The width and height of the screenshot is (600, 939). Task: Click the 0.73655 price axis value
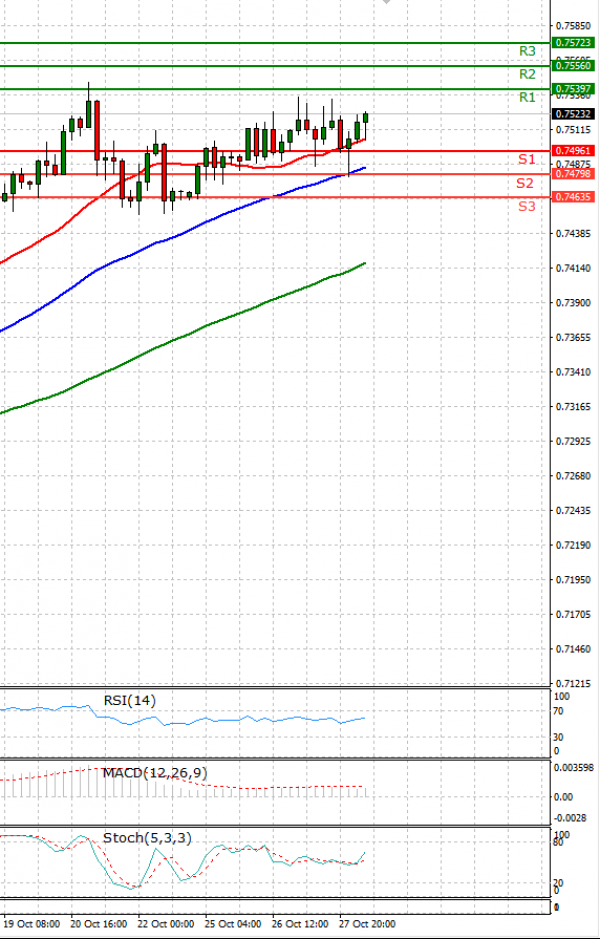point(573,338)
